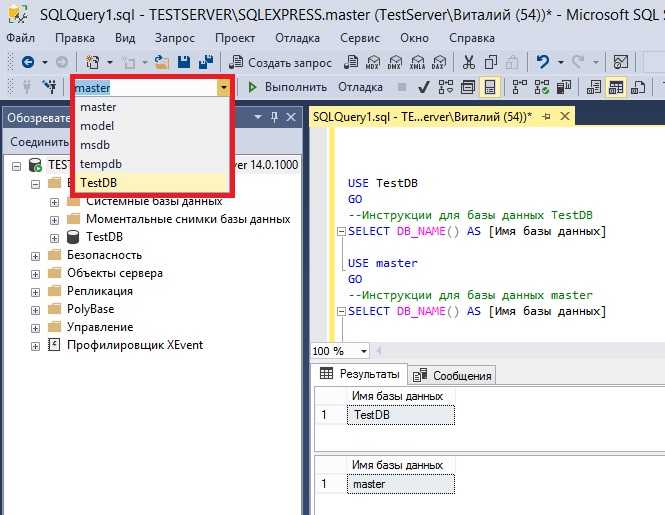The width and height of the screenshot is (665, 515).
Task: Switch to the Сообщения tab
Action: [x=454, y=375]
